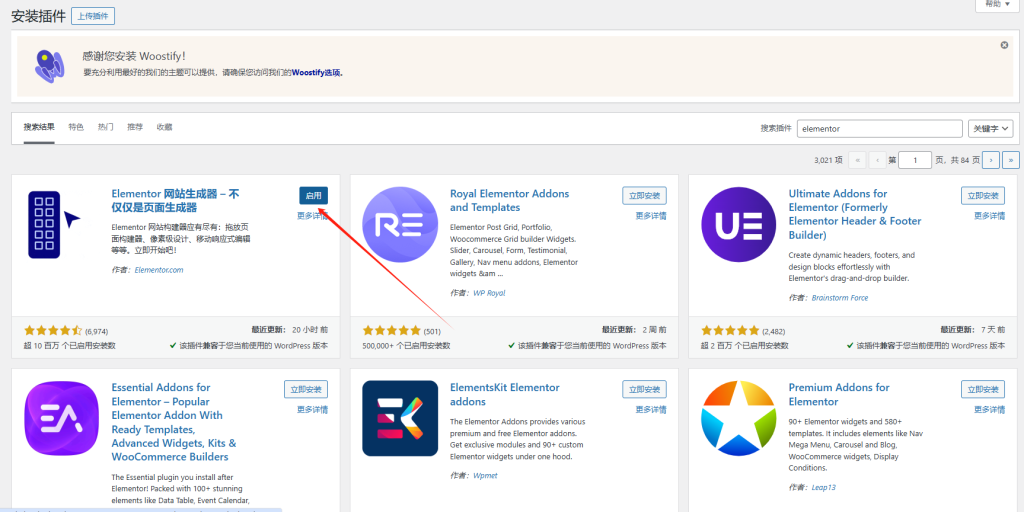
Task: Switch to the 热门 tab
Action: (105, 127)
